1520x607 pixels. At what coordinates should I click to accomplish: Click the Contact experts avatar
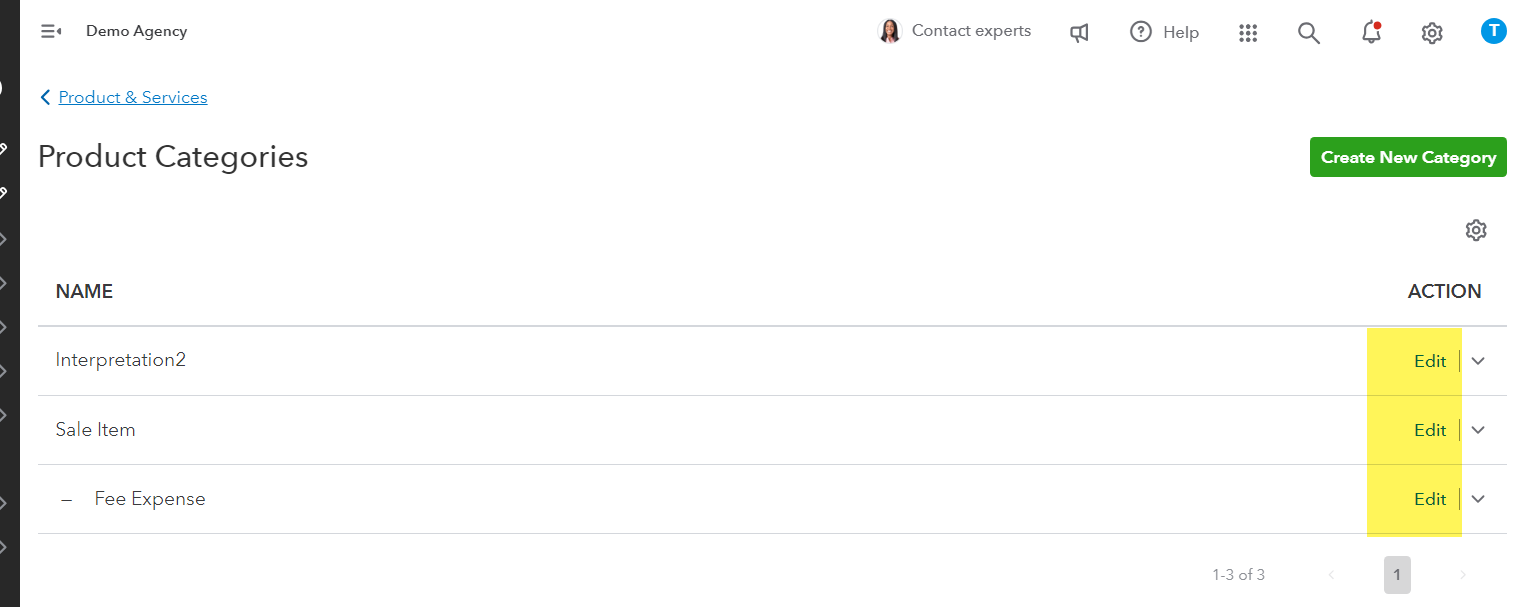889,32
